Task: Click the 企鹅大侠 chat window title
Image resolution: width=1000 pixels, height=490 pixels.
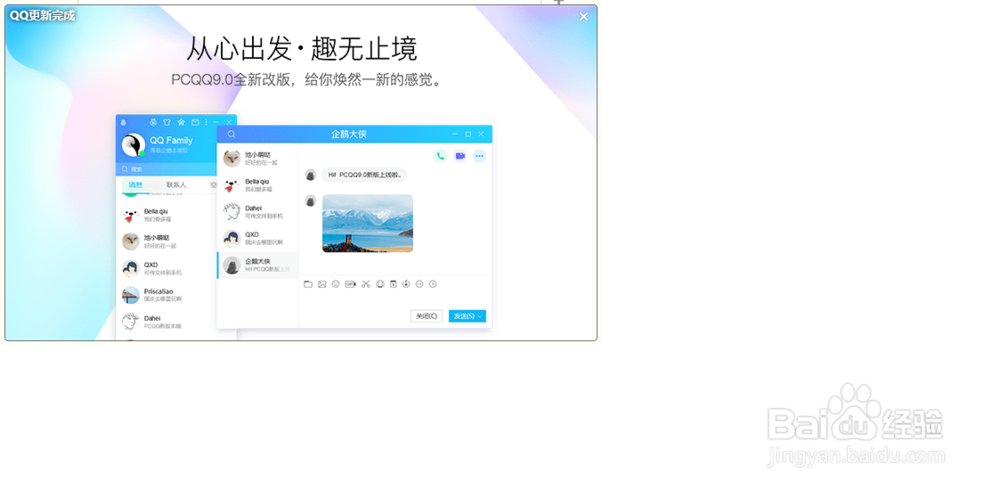Action: coord(349,134)
